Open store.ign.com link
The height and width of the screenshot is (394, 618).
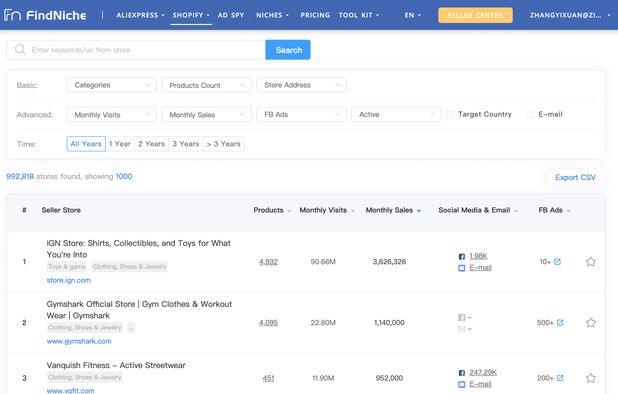pyautogui.click(x=69, y=280)
